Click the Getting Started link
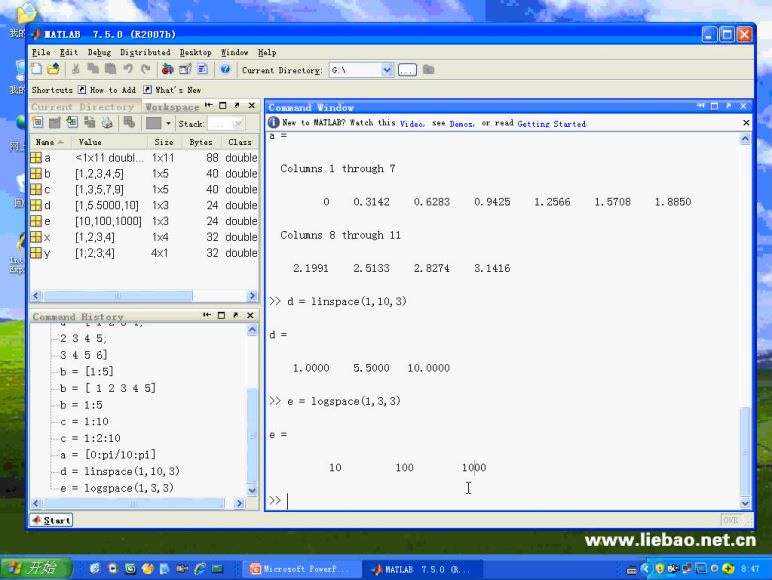 click(552, 124)
